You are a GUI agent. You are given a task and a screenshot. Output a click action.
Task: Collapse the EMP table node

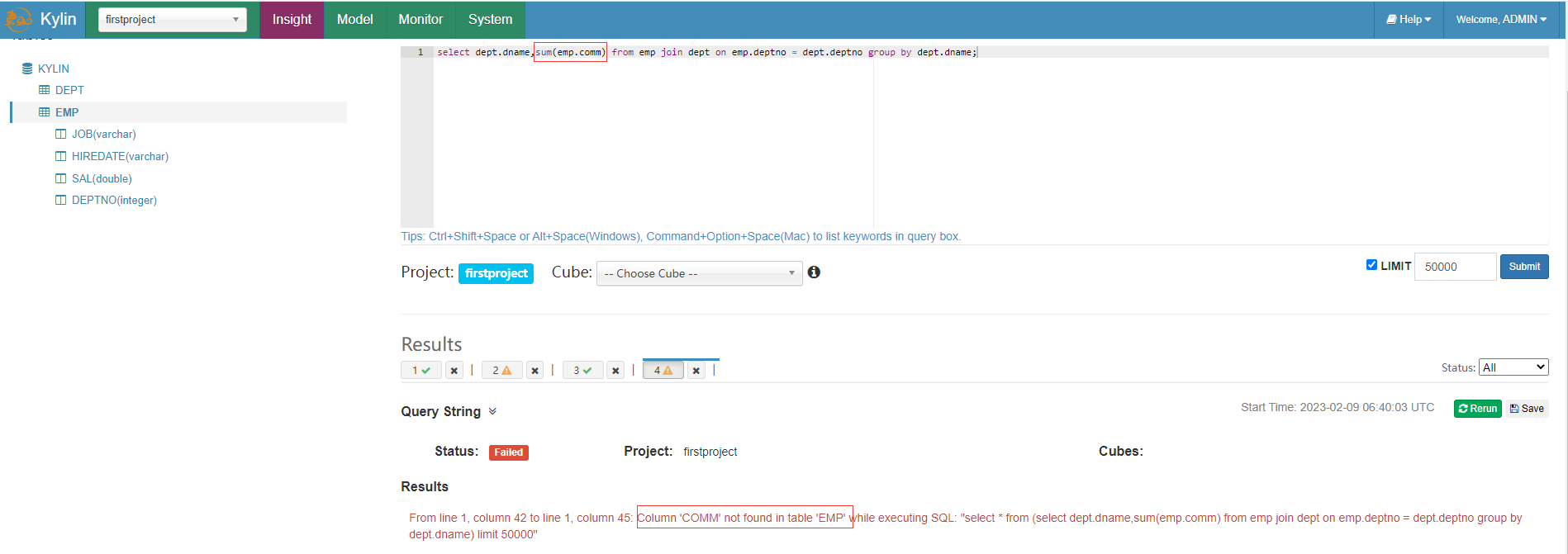(67, 112)
